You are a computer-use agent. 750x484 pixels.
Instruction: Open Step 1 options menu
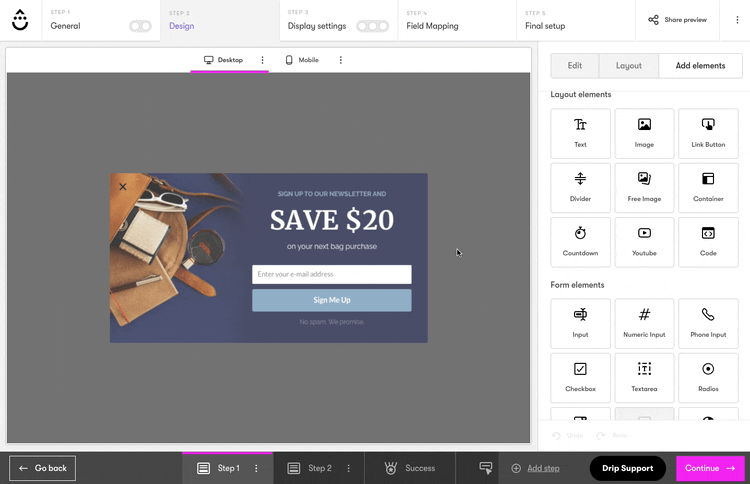(x=256, y=468)
